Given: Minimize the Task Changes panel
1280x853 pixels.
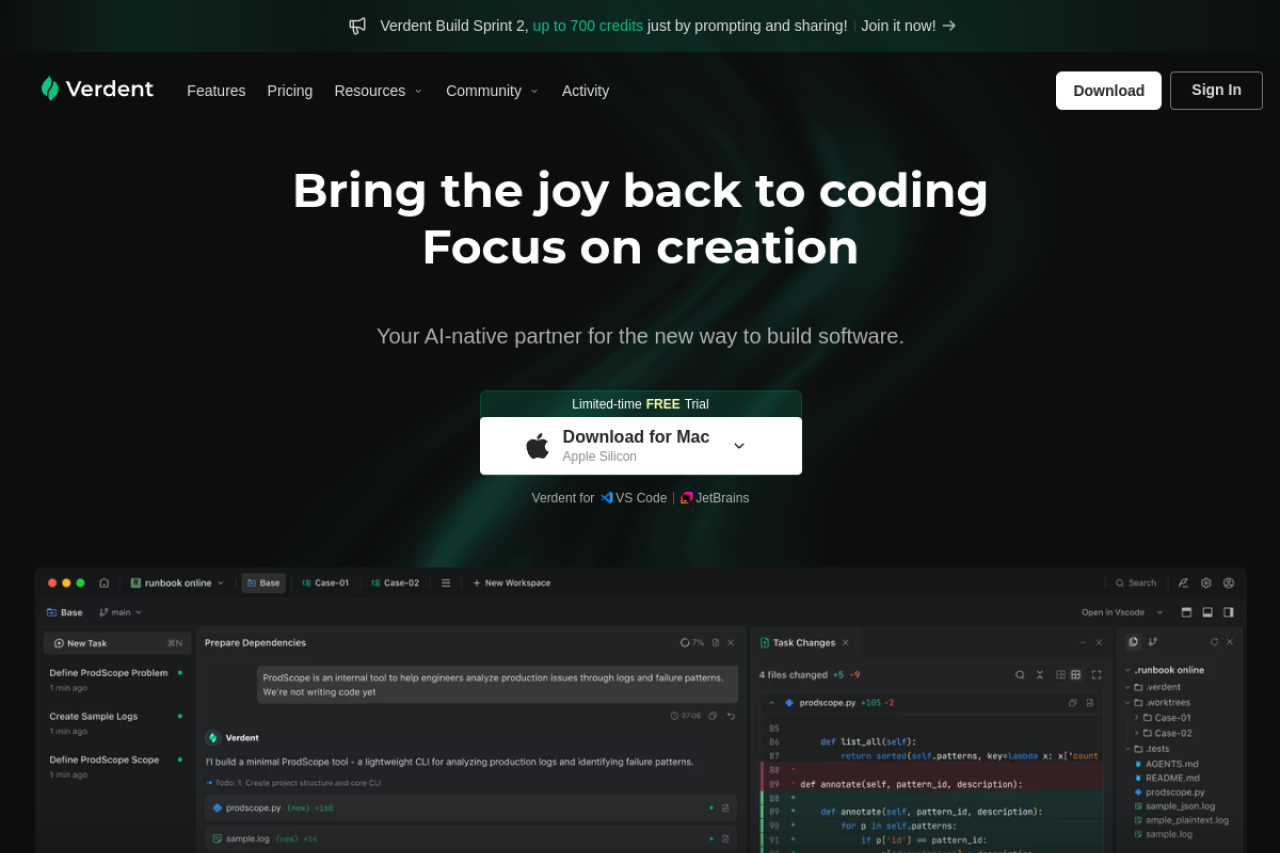Looking at the screenshot, I should click(1082, 643).
